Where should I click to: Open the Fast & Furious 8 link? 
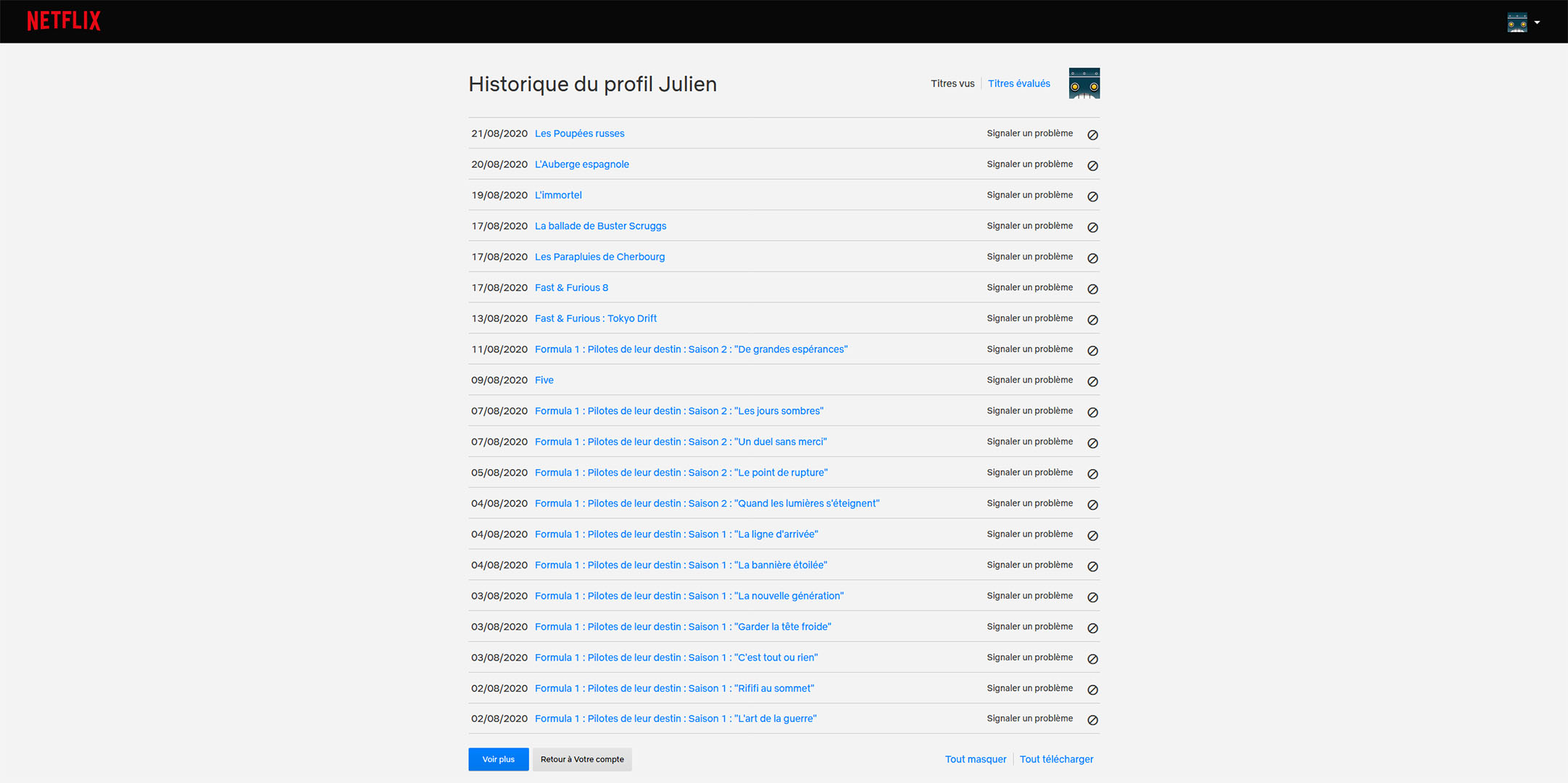(571, 288)
